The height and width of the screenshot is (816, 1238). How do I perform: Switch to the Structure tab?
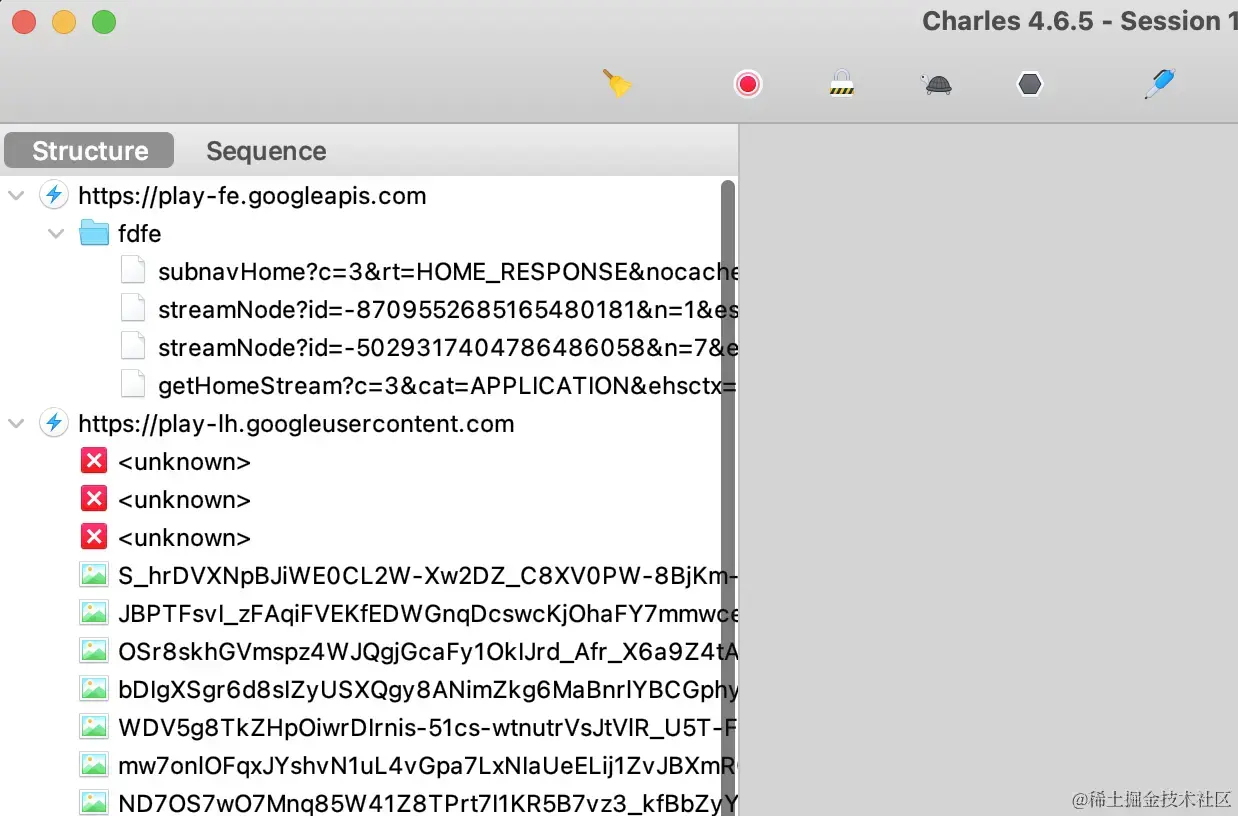(x=89, y=151)
